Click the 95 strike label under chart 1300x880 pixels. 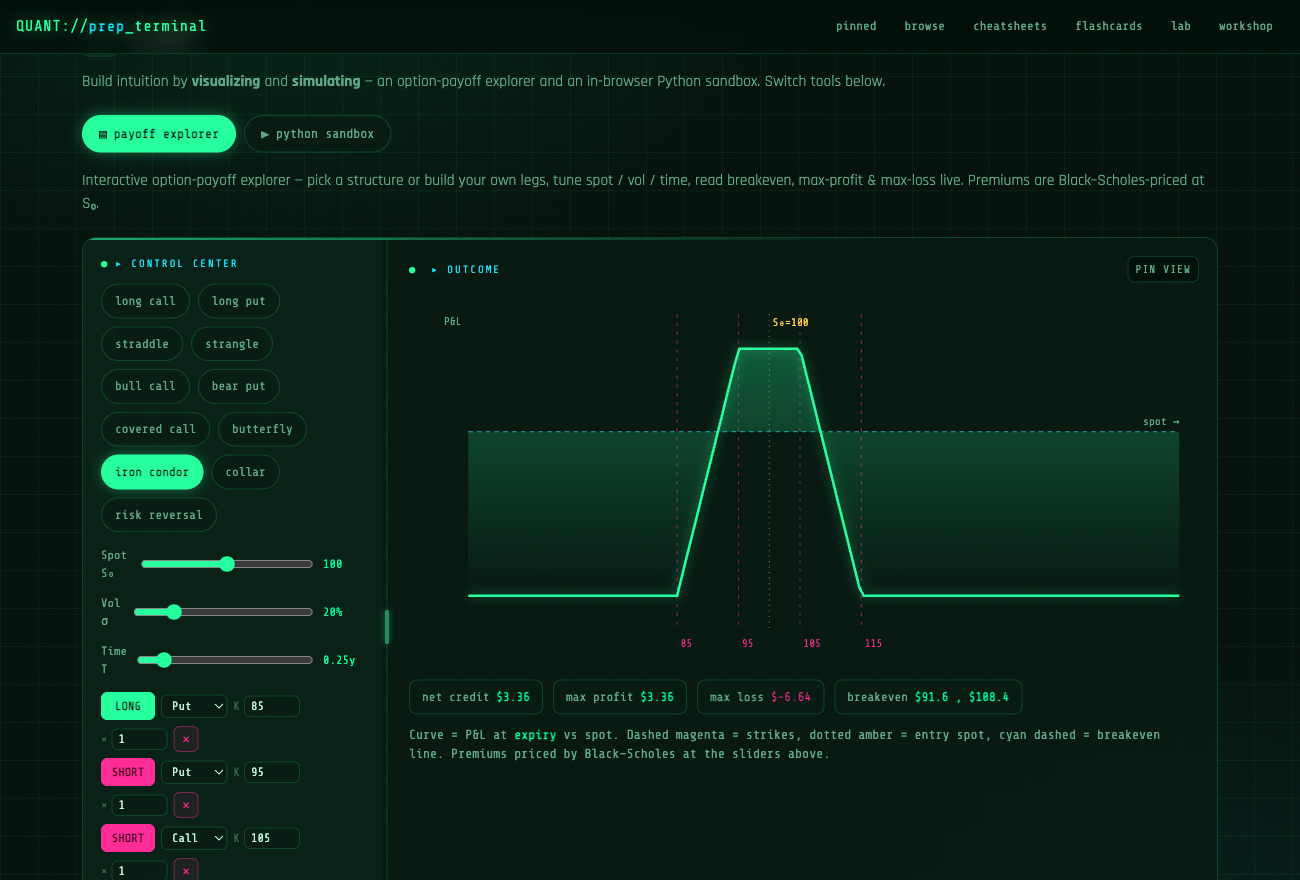click(x=748, y=644)
